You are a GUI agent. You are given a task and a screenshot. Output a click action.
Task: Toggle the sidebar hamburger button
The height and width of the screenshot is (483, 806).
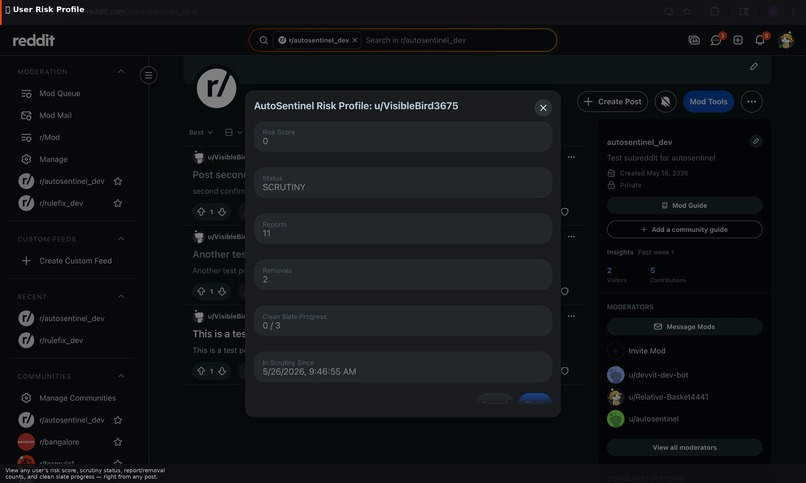[x=149, y=76]
